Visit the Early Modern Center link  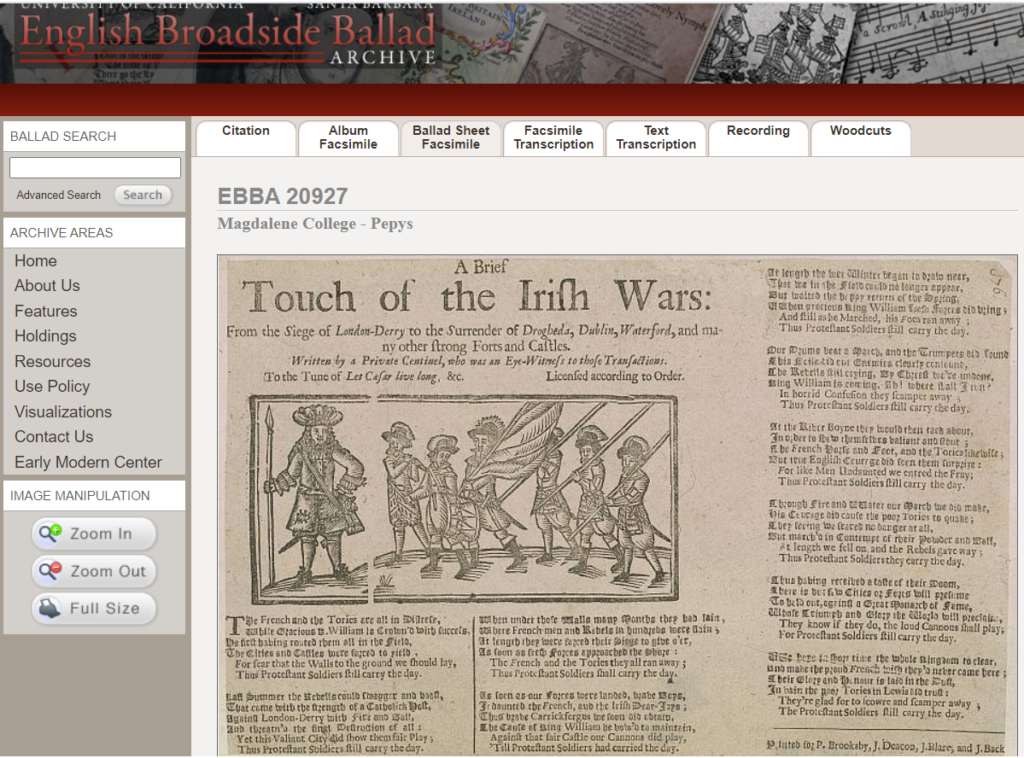pos(88,462)
